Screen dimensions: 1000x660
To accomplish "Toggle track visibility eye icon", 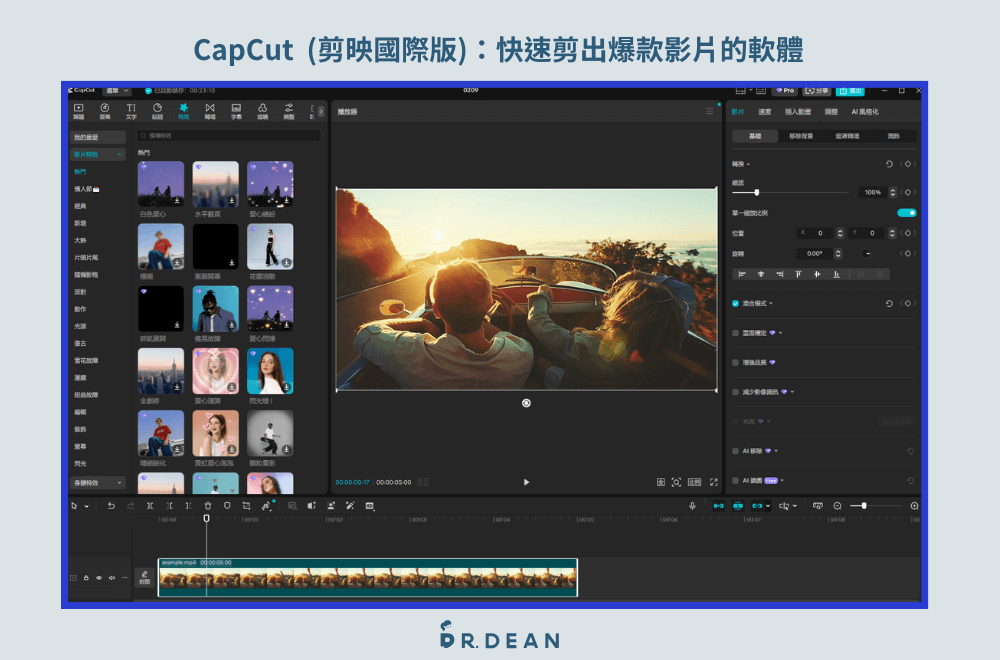I will [99, 578].
